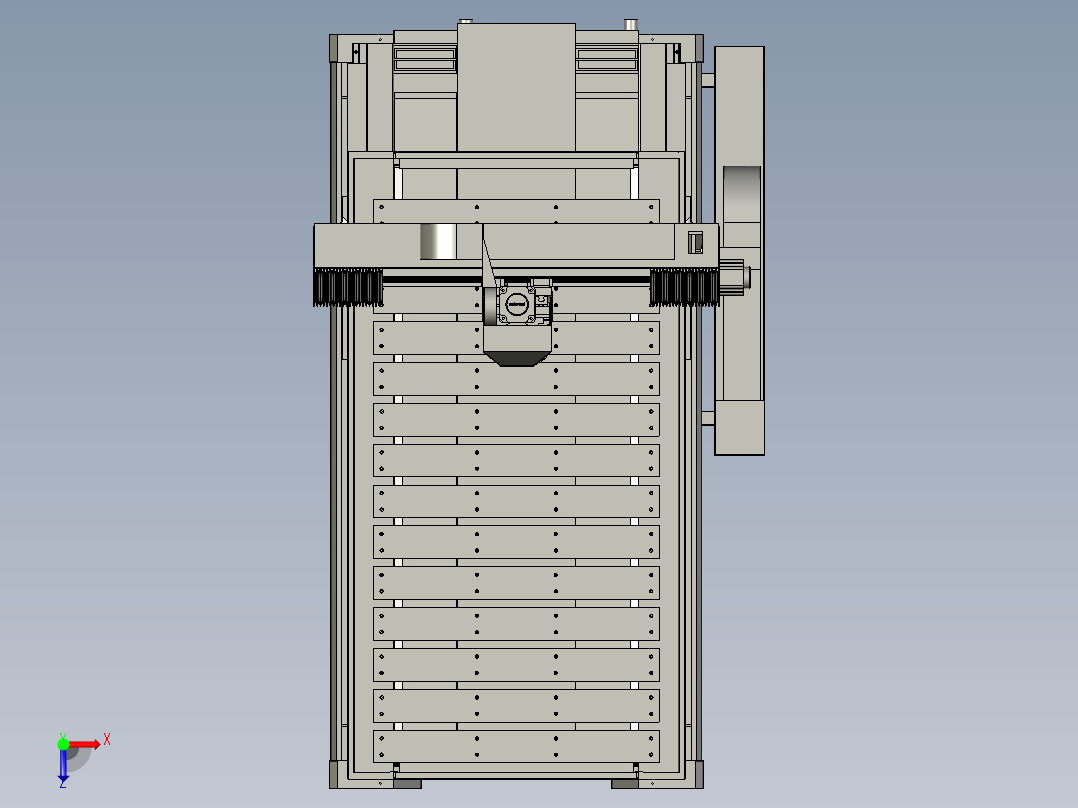The height and width of the screenshot is (808, 1078).
Task: Select the left black brush block under the gantry
Action: pos(348,287)
